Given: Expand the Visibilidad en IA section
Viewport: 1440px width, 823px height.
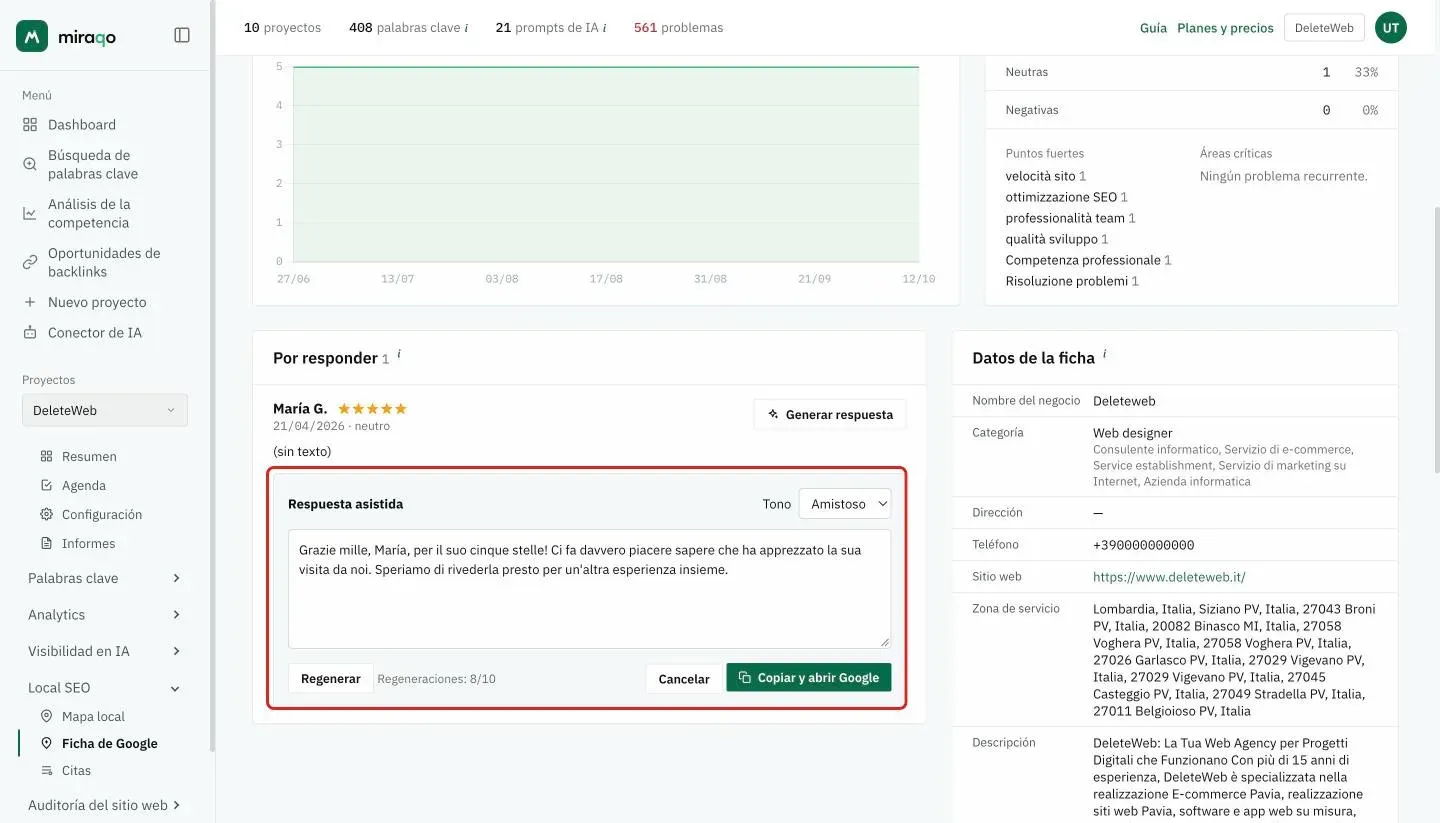Looking at the screenshot, I should coord(104,651).
